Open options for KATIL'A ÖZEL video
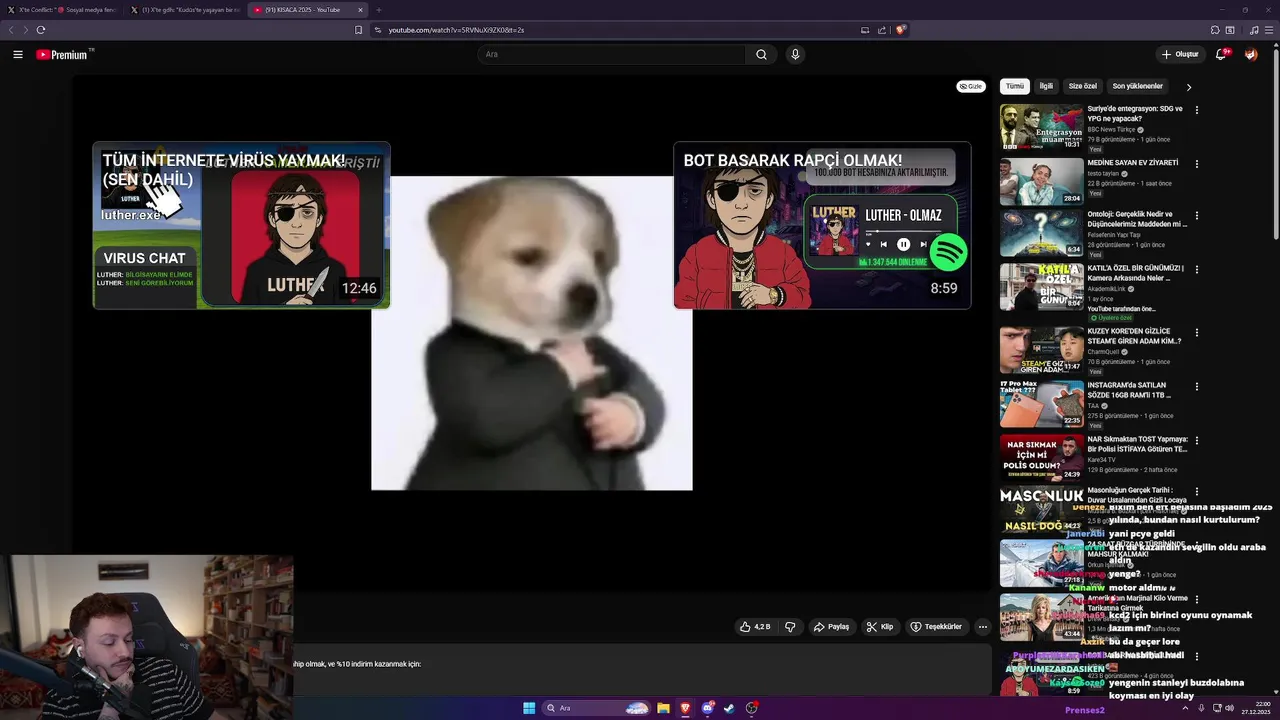Viewport: 1280px width, 720px height. 1196,270
